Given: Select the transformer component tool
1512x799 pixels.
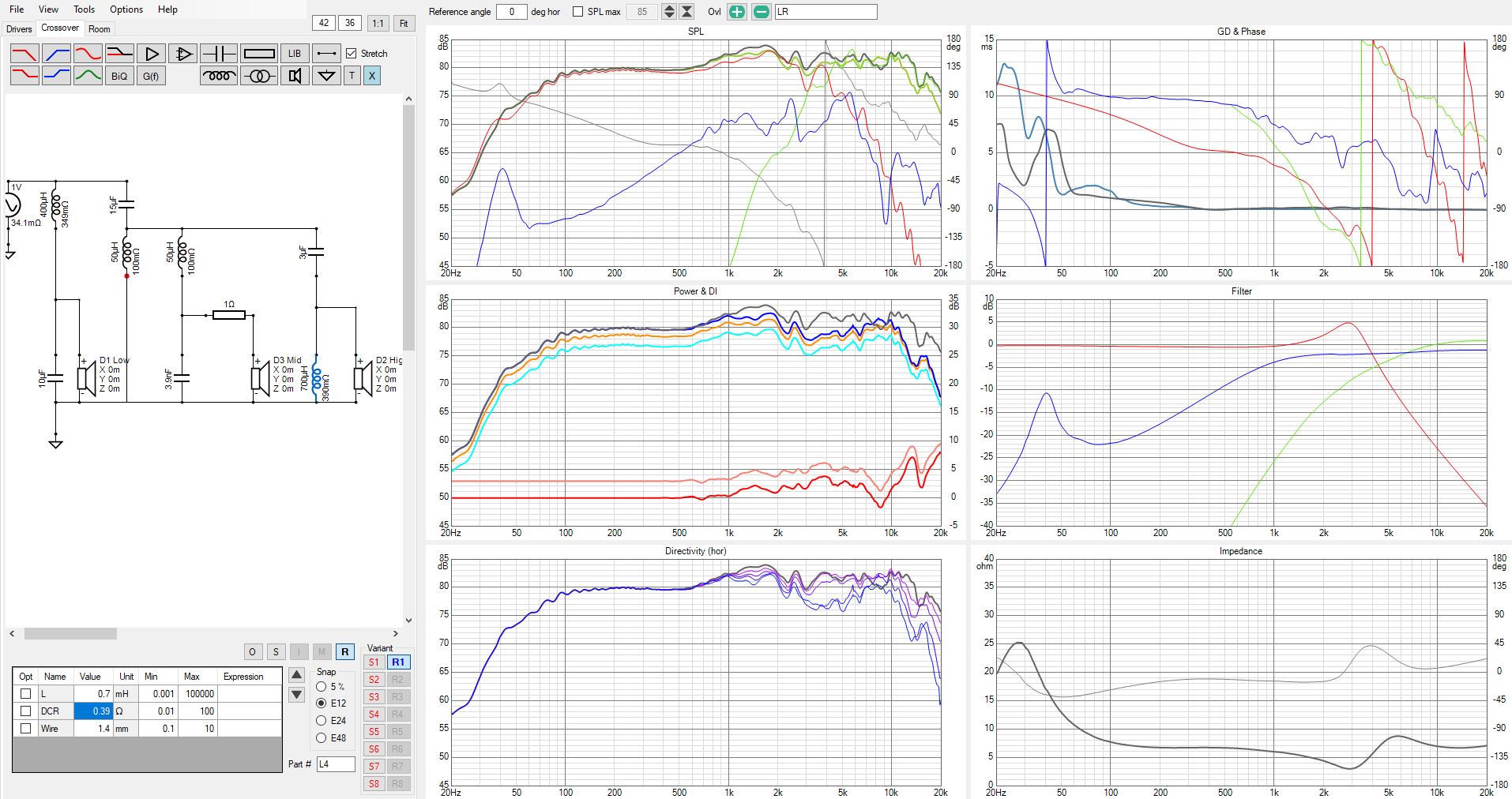Looking at the screenshot, I should point(259,76).
